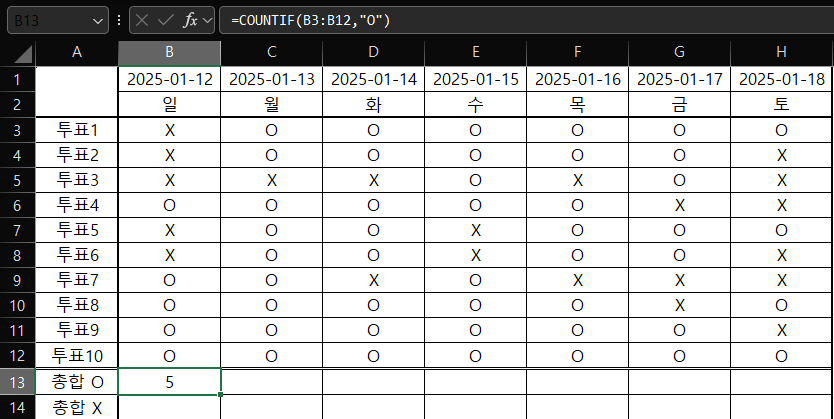Cancel the formula entry with the X icon
This screenshot has width=834, height=419.
[x=142, y=20]
